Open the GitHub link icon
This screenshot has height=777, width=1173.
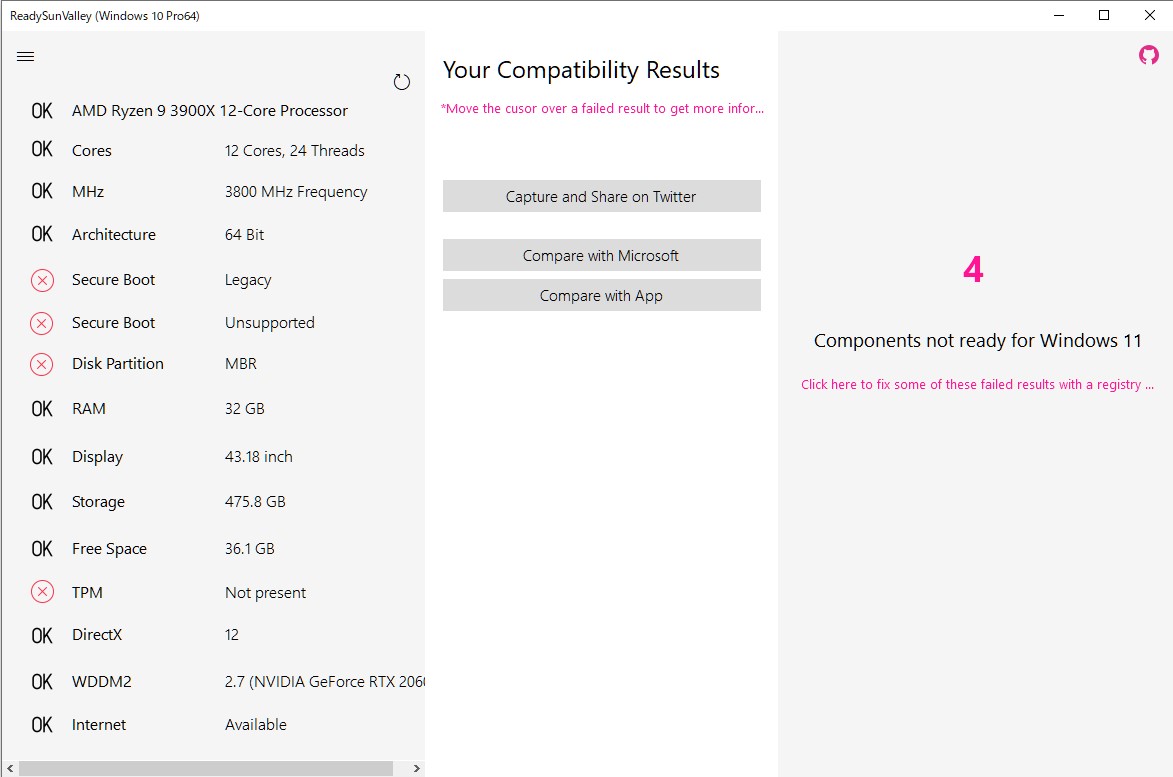pos(1149,55)
